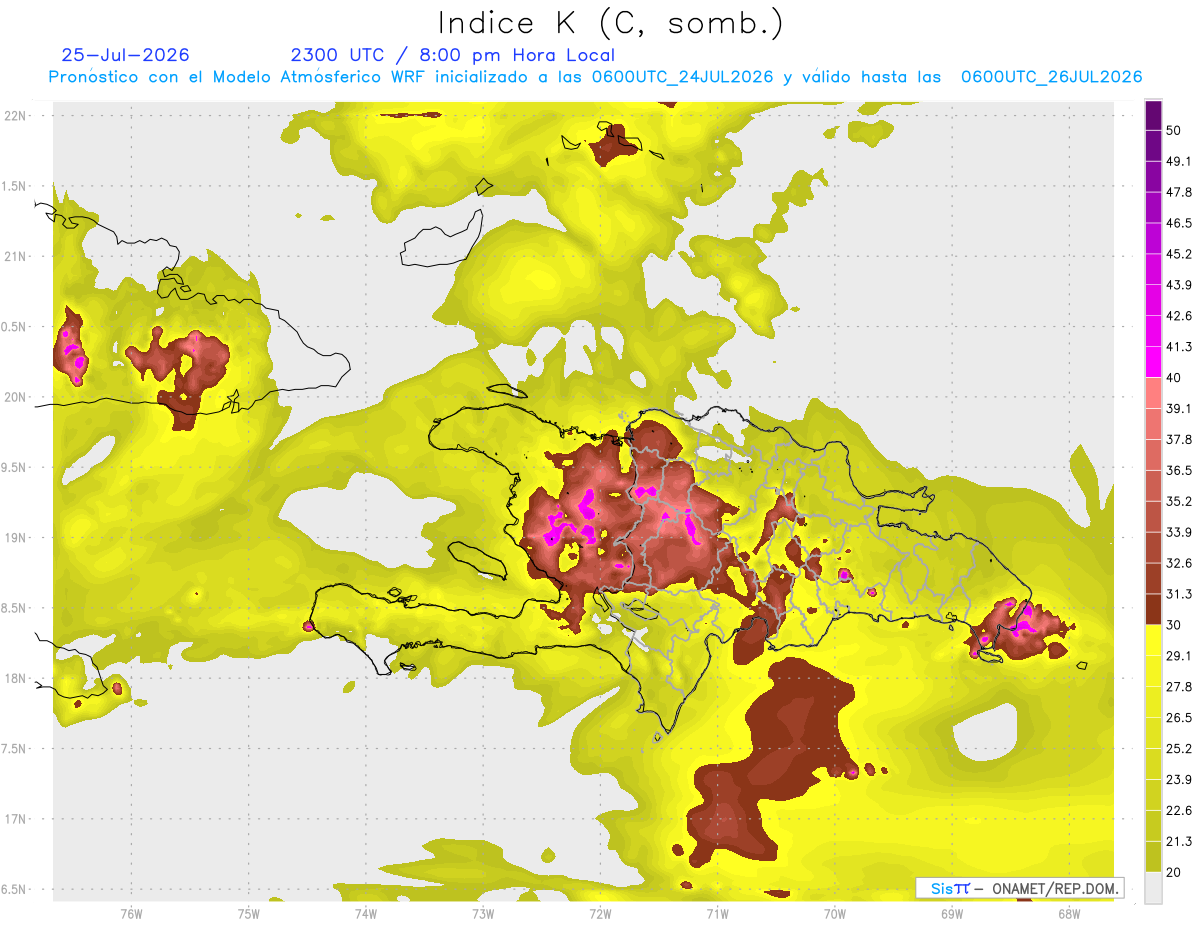This screenshot has height=927, width=1200.
Task: Click the '42.6' value on the color scale
Action: click(1178, 316)
